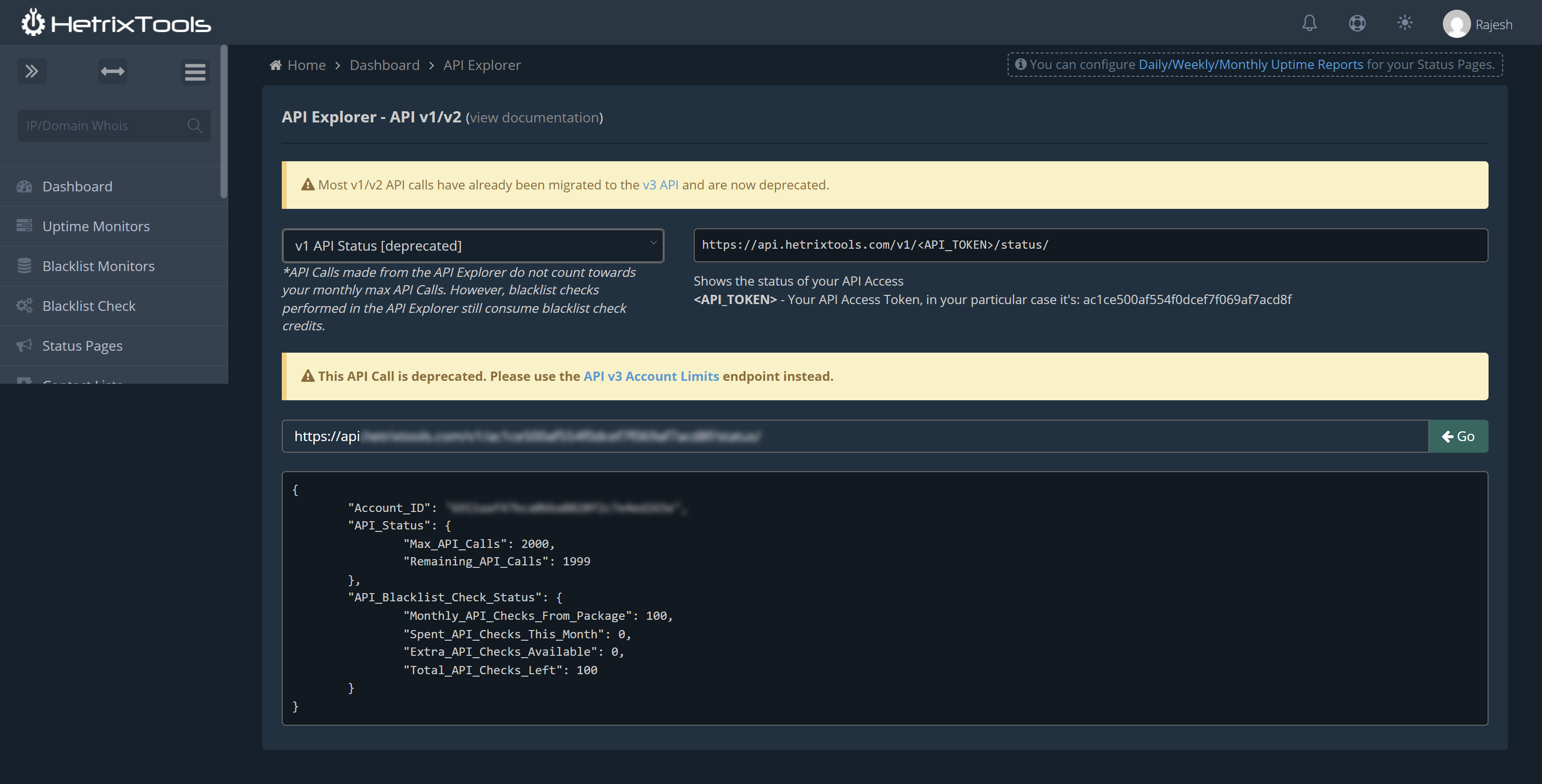Toggle the sidebar hamburger menu
This screenshot has height=784, width=1542.
pyautogui.click(x=194, y=72)
